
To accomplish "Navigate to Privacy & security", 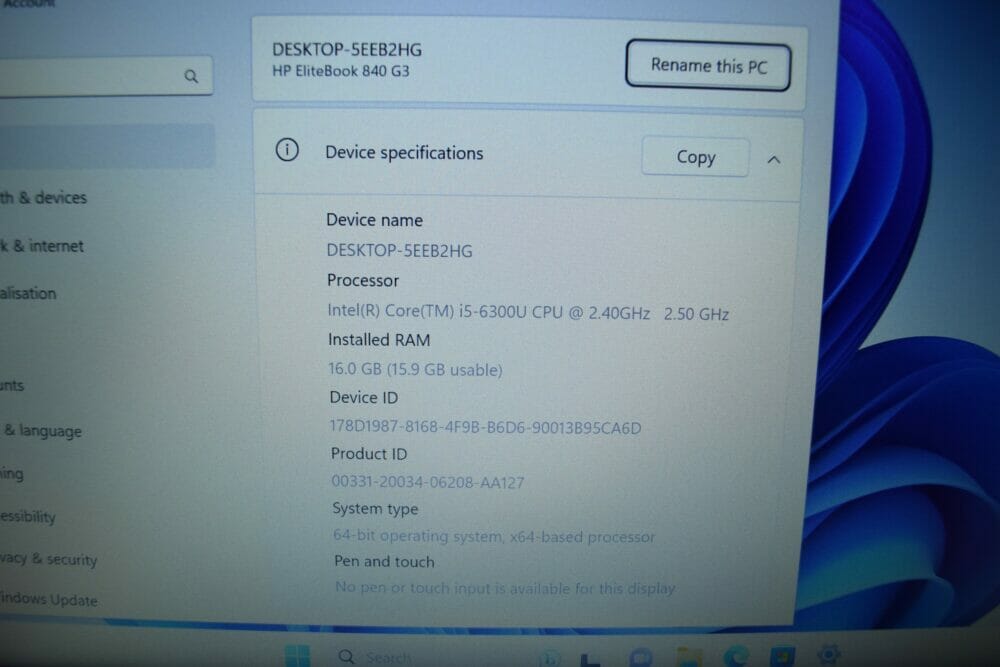I will [49, 559].
